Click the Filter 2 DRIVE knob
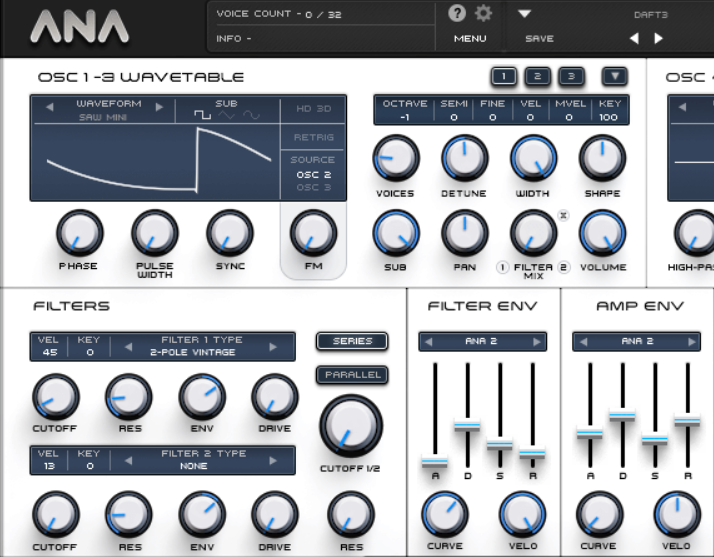 [x=275, y=515]
